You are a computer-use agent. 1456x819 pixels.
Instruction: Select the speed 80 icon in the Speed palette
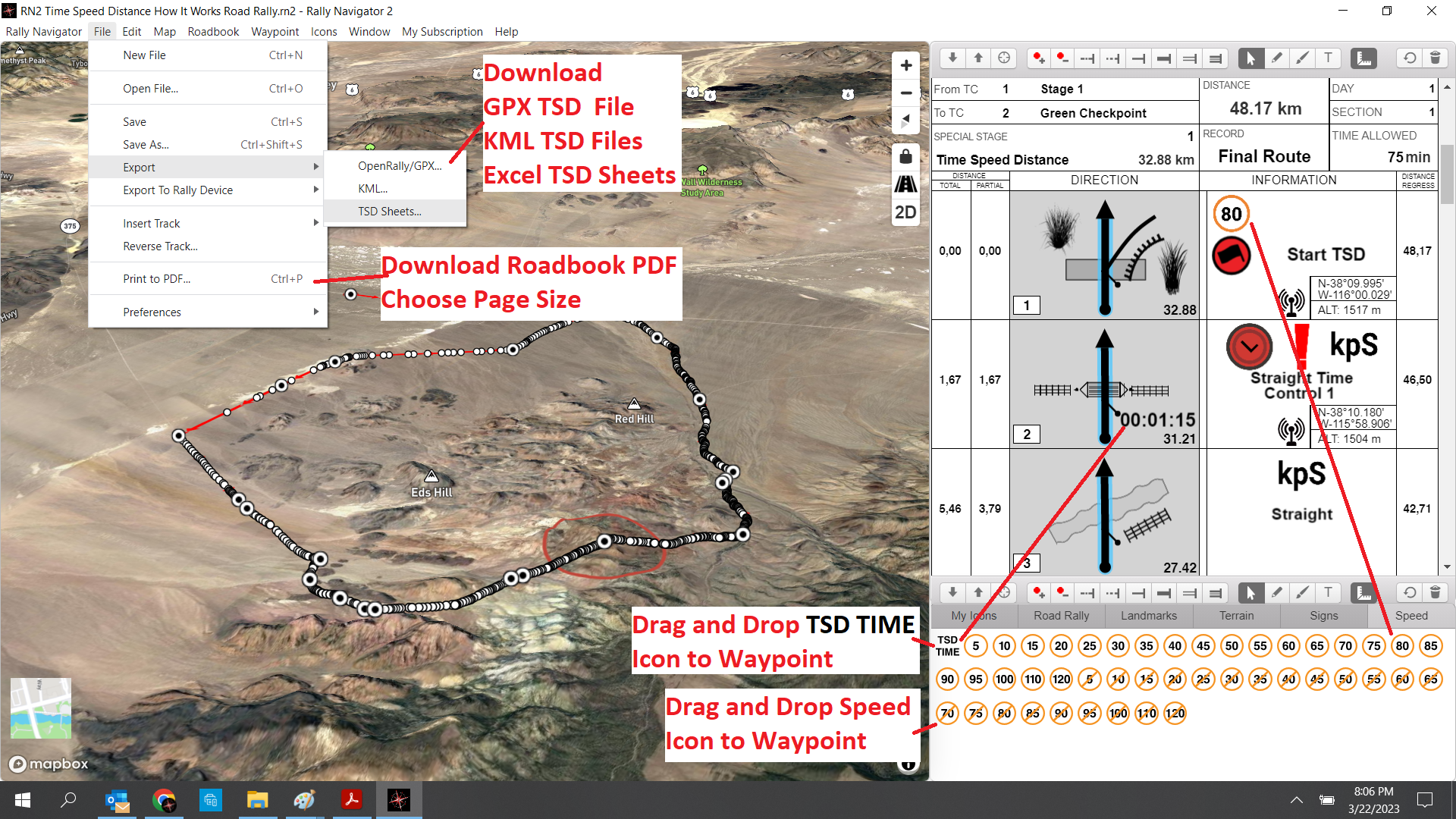1402,646
